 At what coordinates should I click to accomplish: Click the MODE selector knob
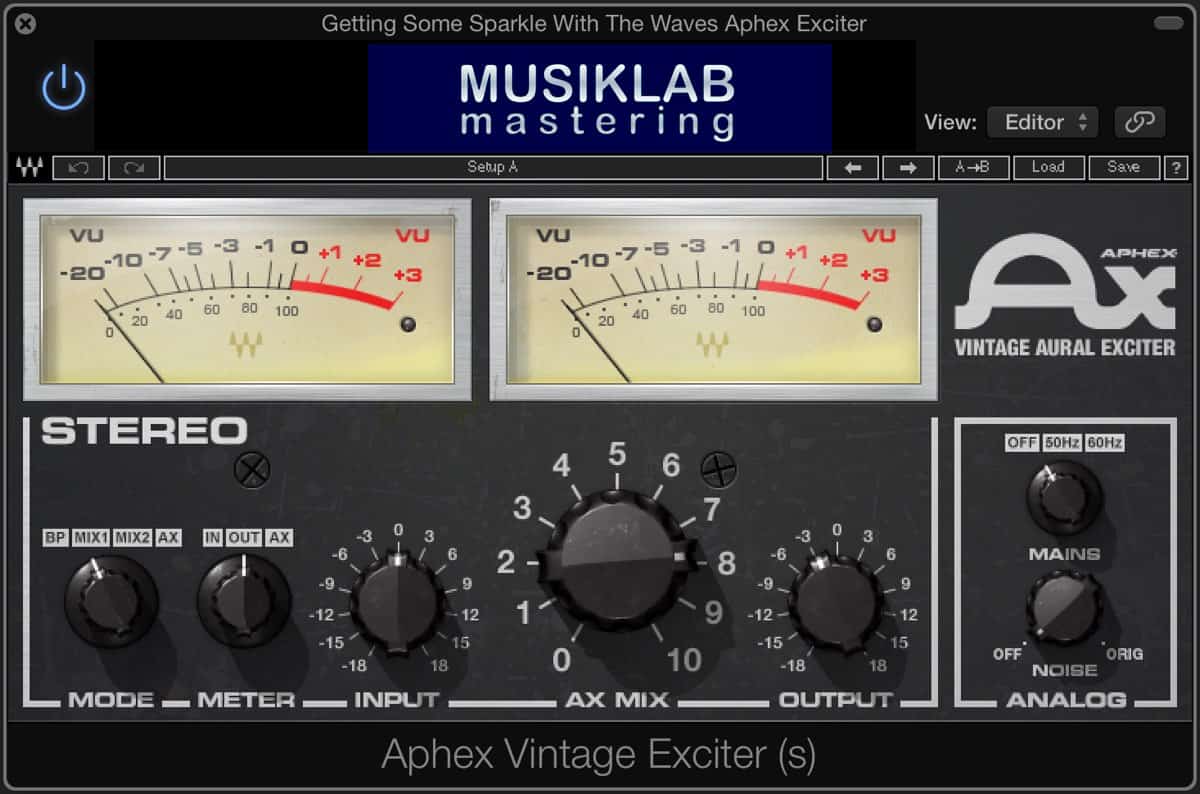pos(111,601)
